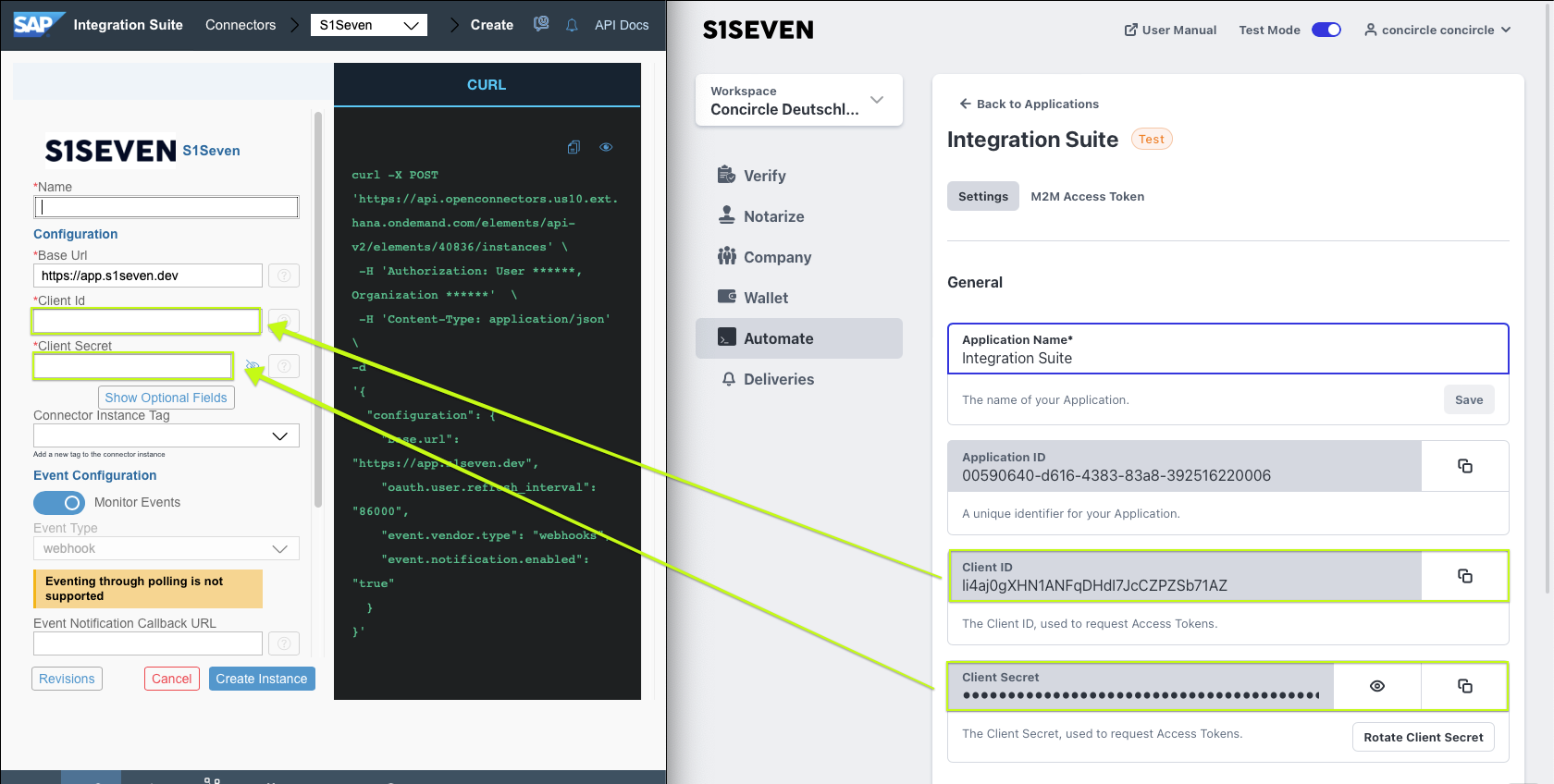The width and height of the screenshot is (1554, 784).
Task: Click into the Client Id input field
Action: point(147,321)
